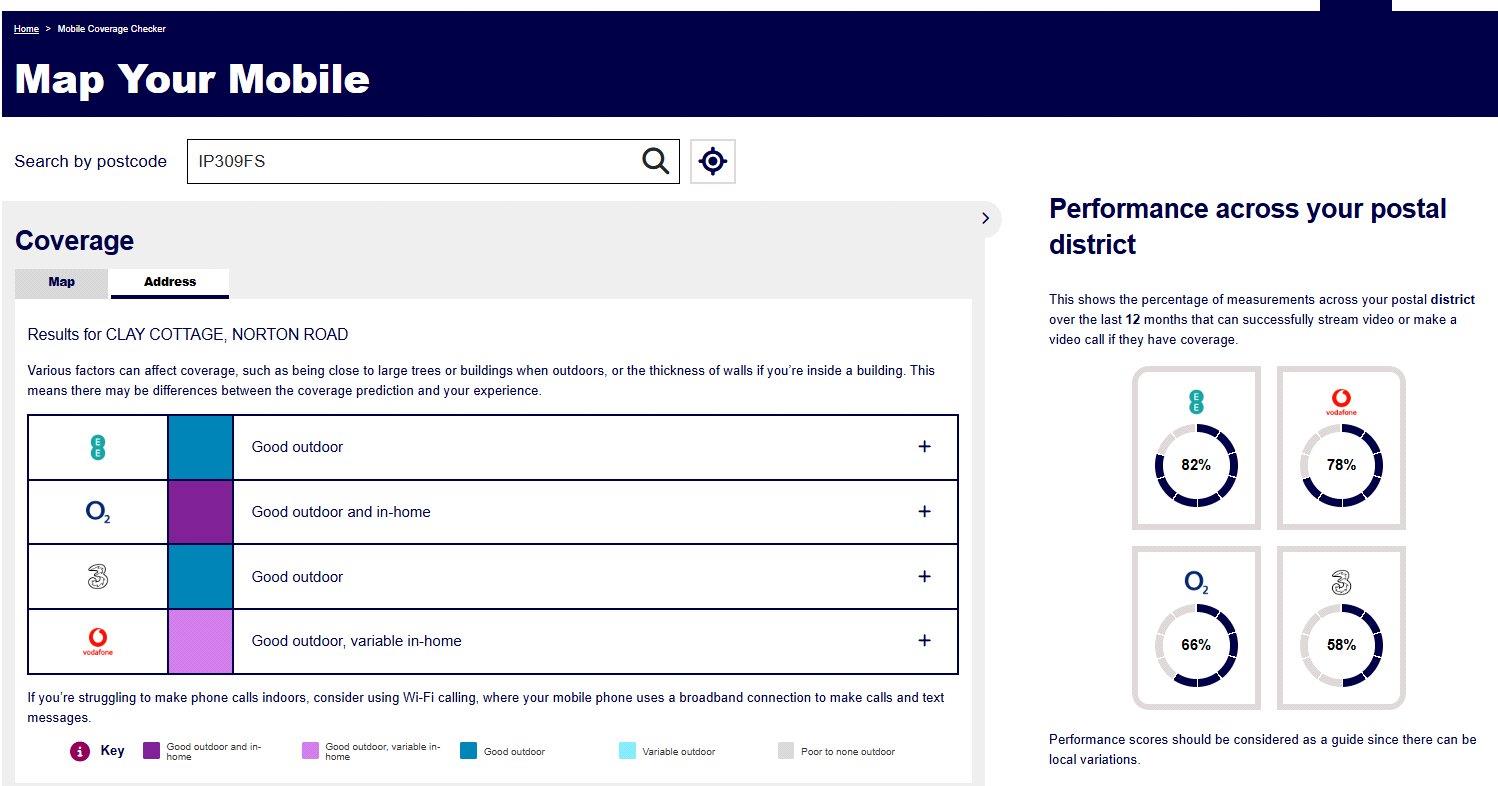The height and width of the screenshot is (786, 1498).
Task: Click EE logo in performance card
Action: [1196, 402]
